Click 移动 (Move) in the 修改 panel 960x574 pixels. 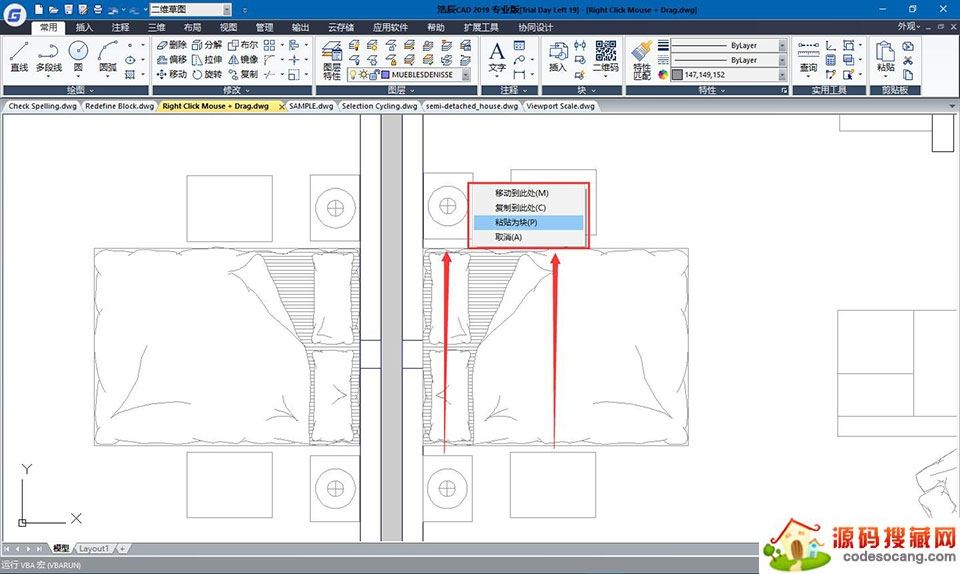[x=171, y=74]
